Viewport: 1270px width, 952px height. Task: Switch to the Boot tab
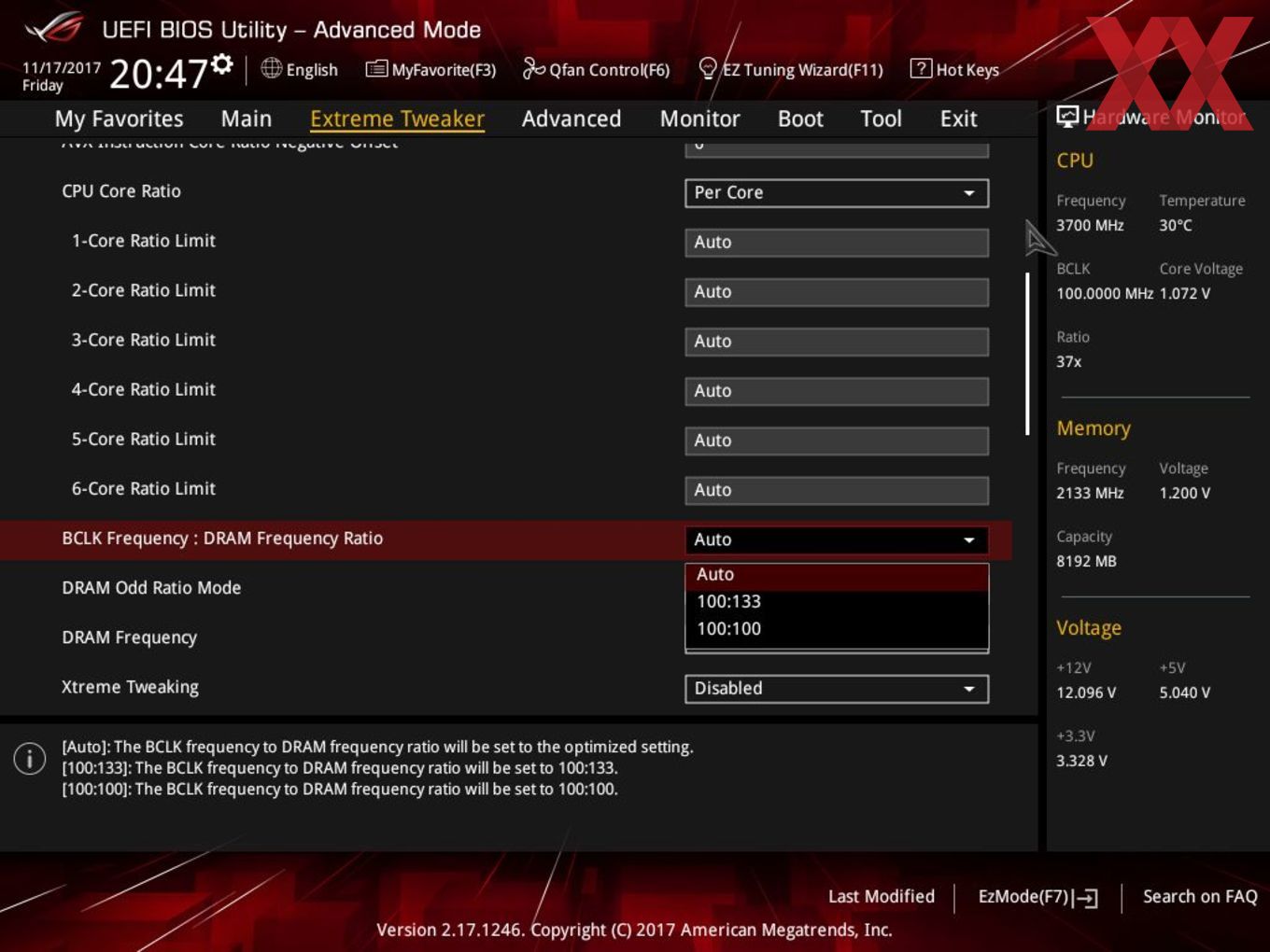[800, 119]
